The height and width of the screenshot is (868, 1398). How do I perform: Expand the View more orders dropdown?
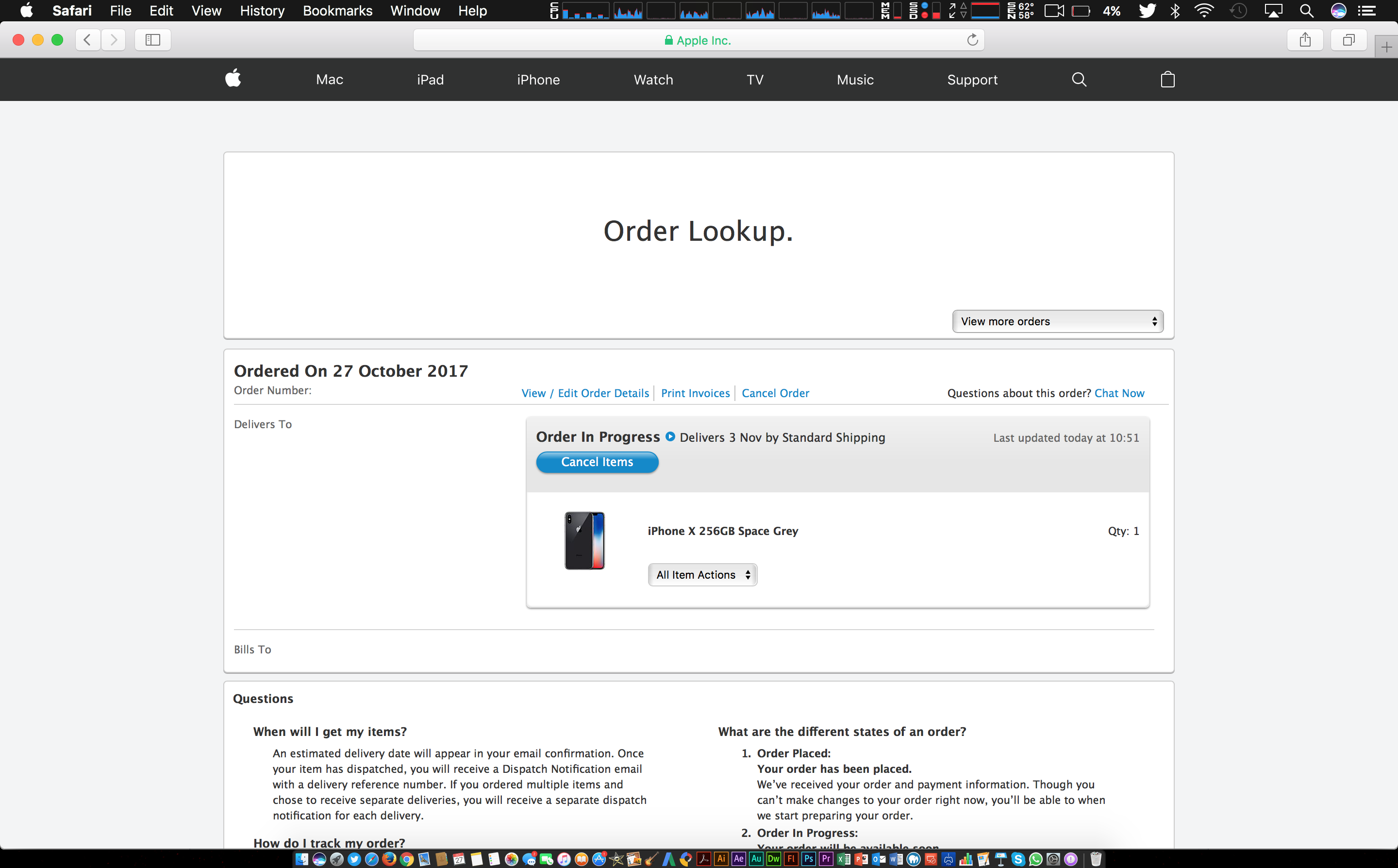coord(1058,321)
